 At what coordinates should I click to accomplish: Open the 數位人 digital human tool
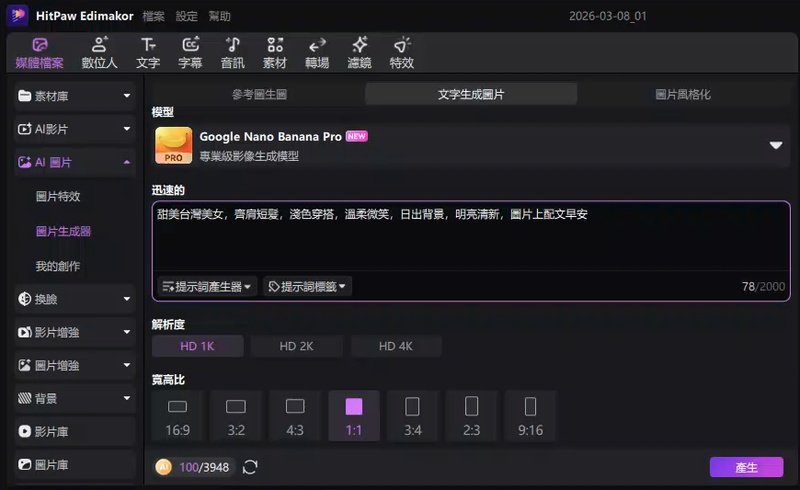99,53
